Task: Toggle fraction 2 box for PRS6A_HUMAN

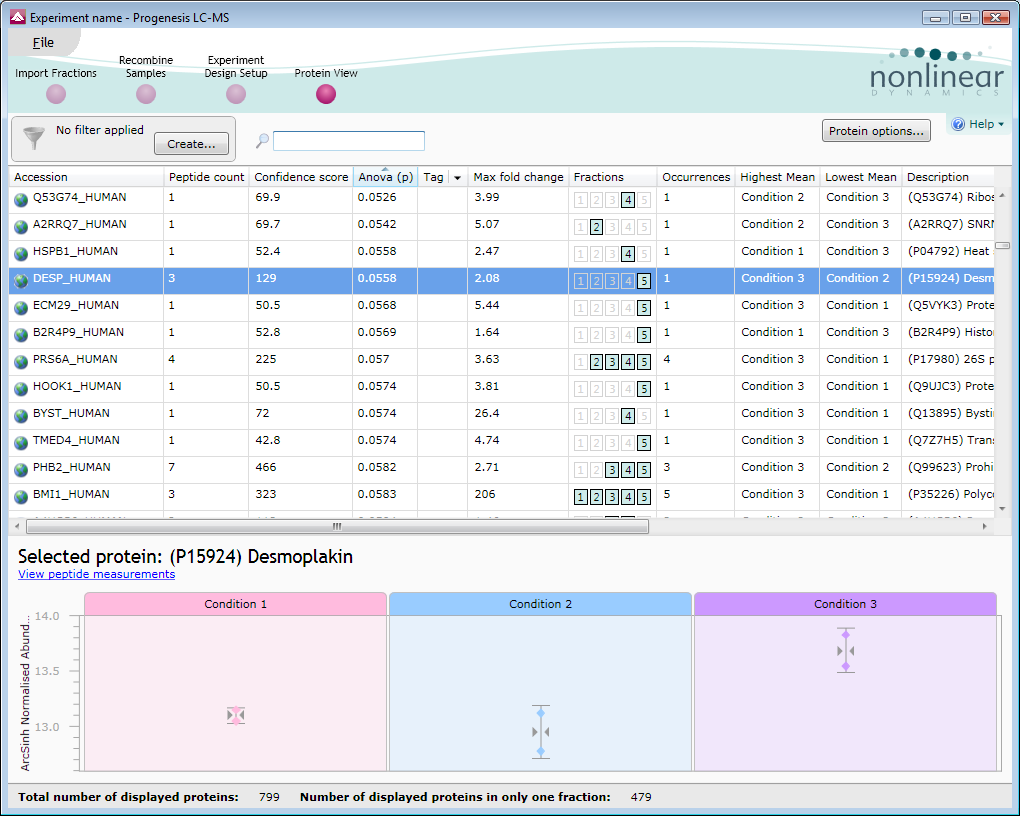Action: pyautogui.click(x=597, y=362)
